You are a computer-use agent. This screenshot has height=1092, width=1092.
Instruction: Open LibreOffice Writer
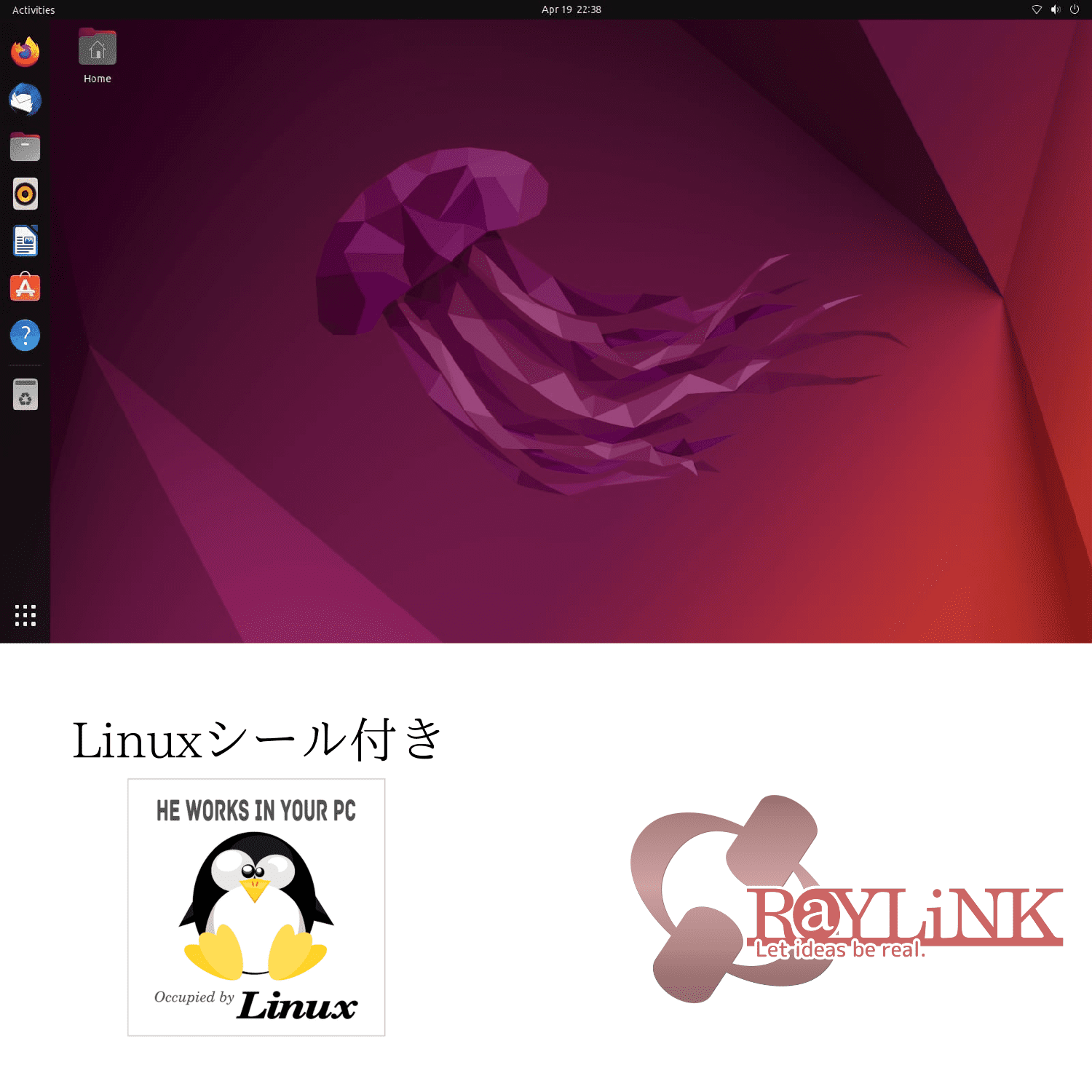click(25, 241)
